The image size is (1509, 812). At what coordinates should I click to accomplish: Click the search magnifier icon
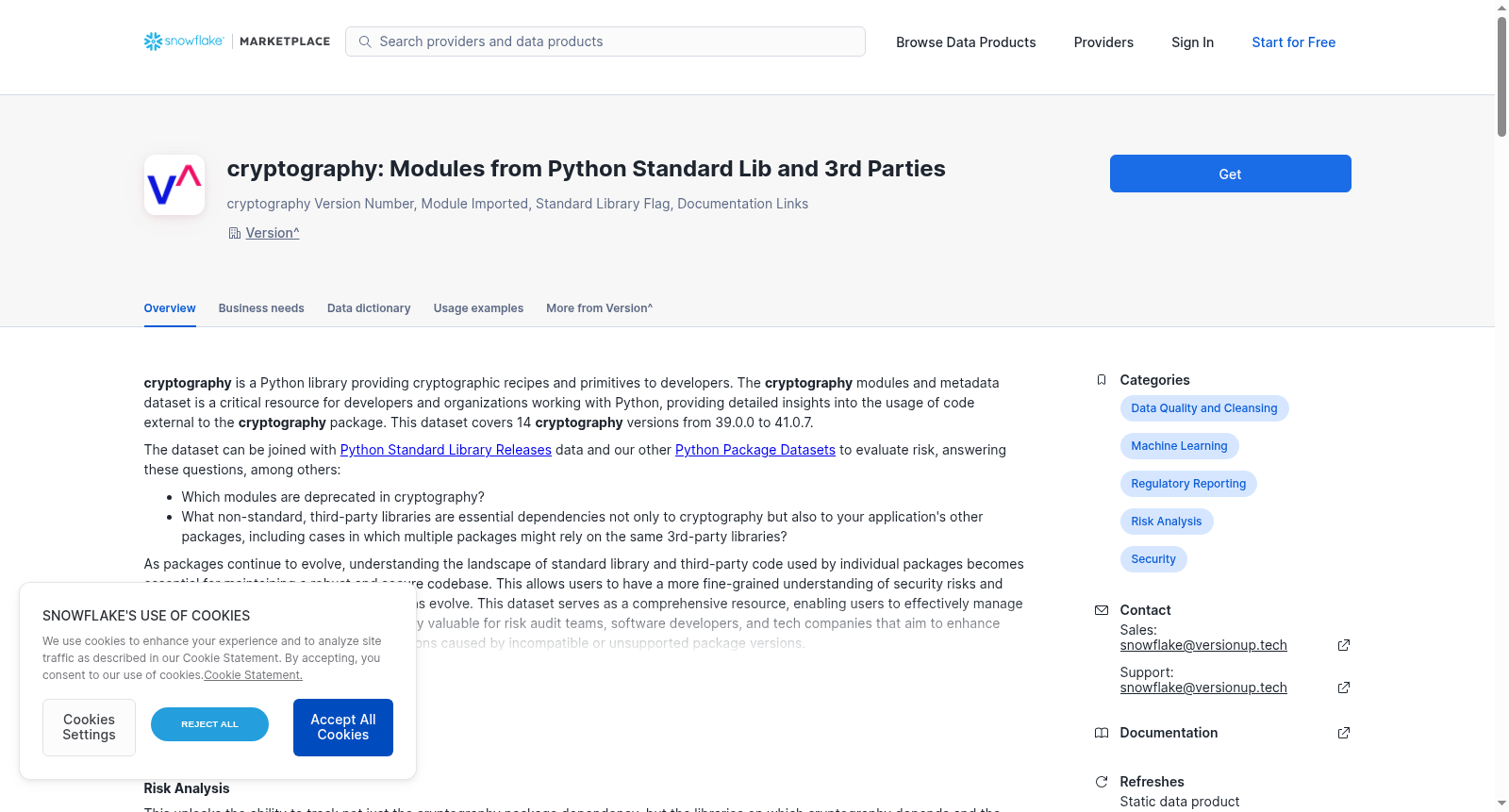[365, 41]
